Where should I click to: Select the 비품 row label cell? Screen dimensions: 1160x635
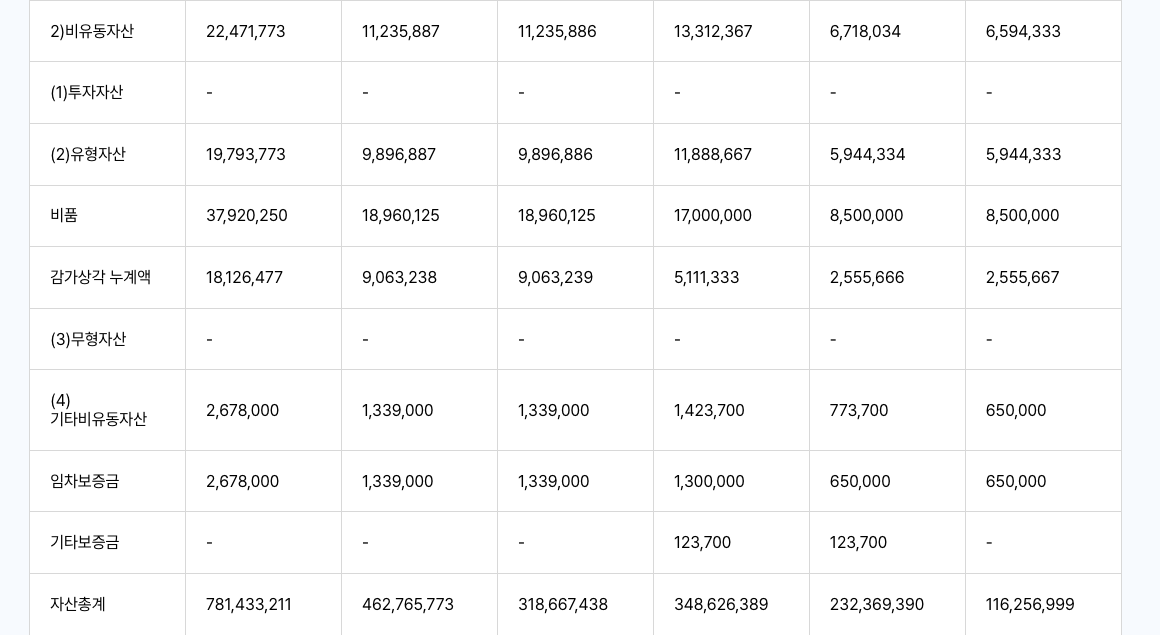coord(64,216)
